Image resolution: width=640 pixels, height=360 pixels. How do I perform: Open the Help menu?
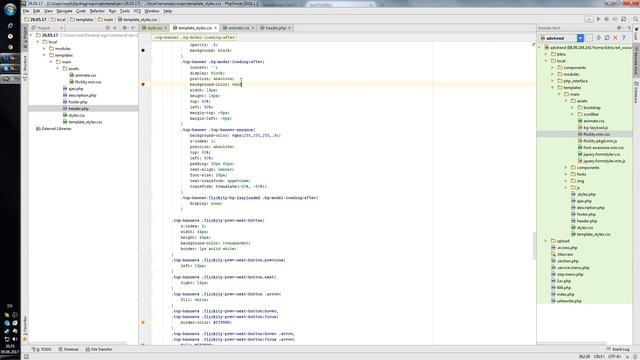pyautogui.click(x=167, y=11)
